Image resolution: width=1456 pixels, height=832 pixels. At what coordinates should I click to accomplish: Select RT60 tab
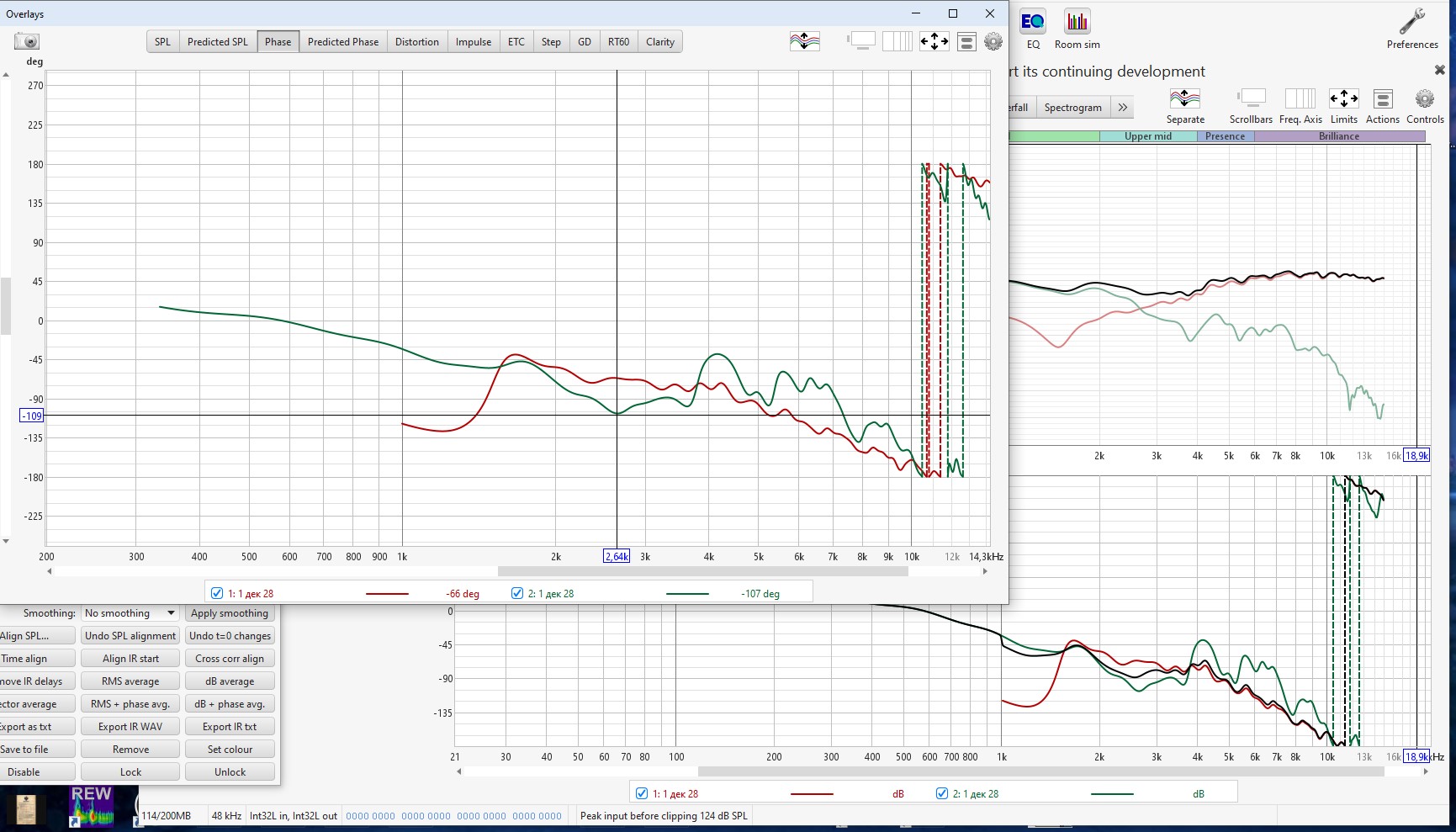[619, 41]
